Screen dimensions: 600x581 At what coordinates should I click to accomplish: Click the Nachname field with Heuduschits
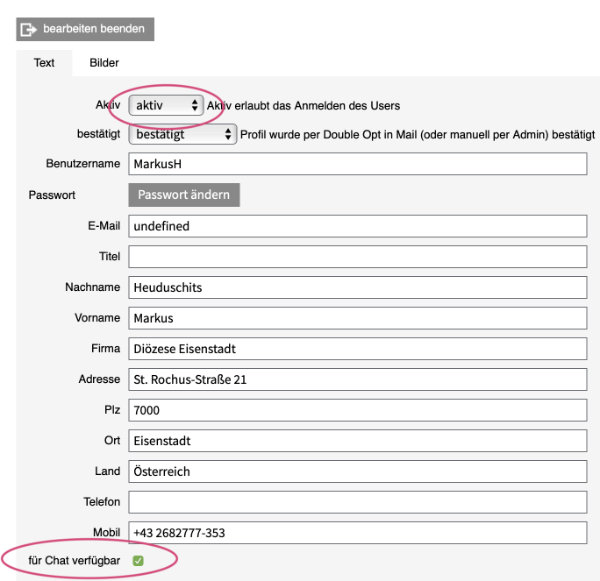click(357, 288)
